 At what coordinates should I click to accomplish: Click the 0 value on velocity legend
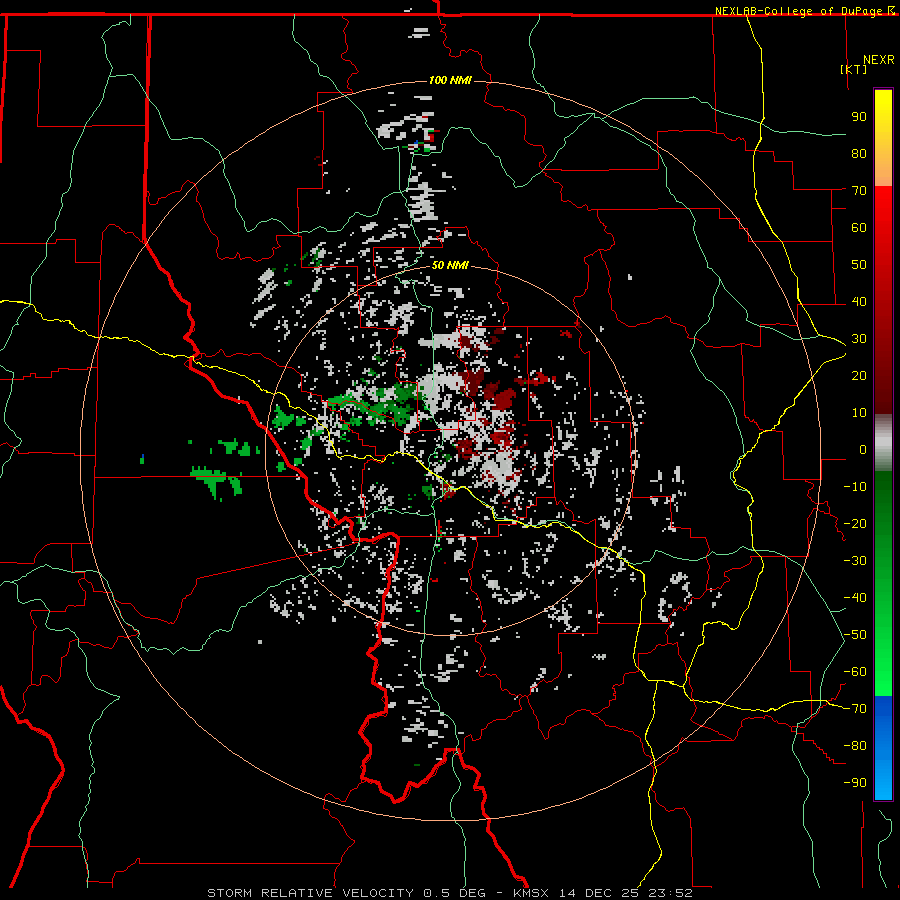click(x=863, y=449)
